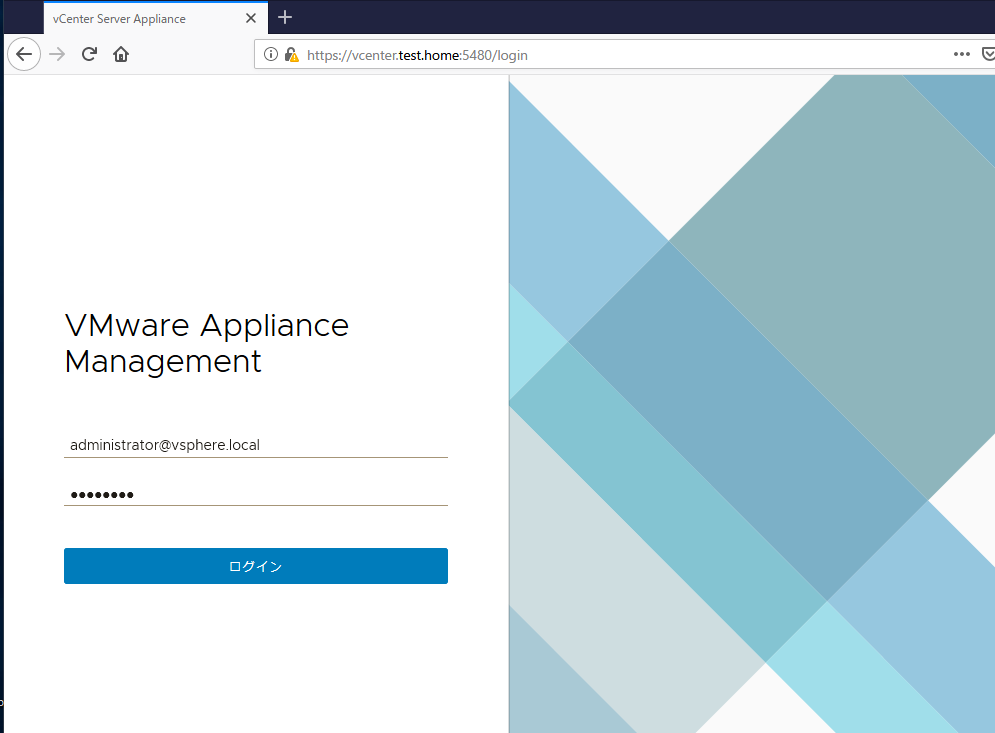Select the vCenter Server Appliance tab

(x=155, y=18)
